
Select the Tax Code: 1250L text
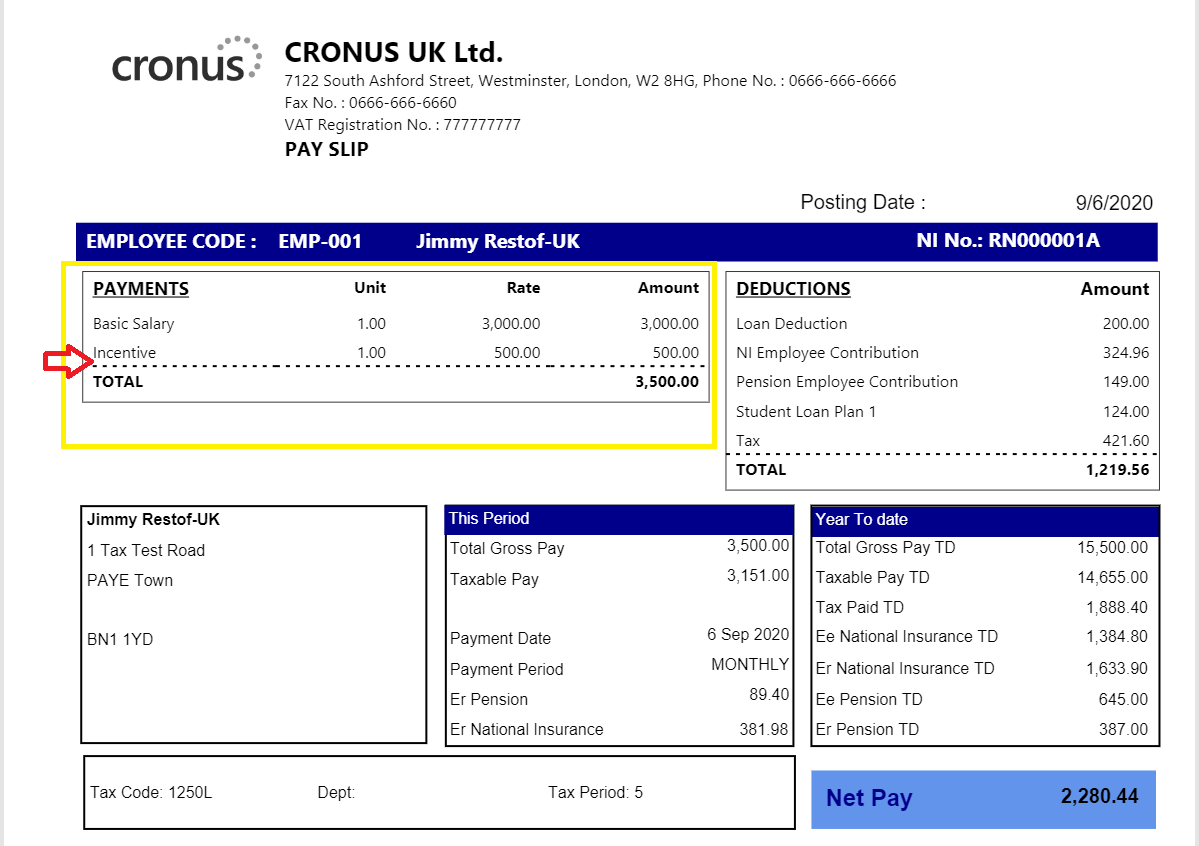[151, 792]
